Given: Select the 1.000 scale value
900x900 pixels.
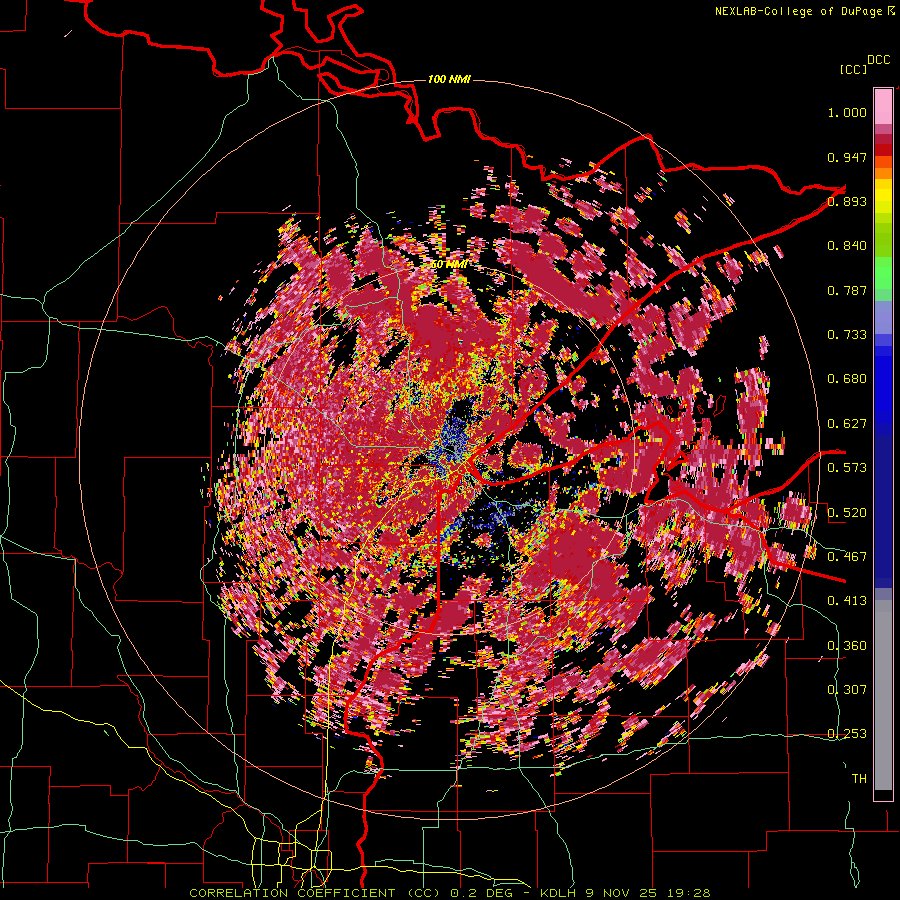Looking at the screenshot, I should tap(847, 112).
